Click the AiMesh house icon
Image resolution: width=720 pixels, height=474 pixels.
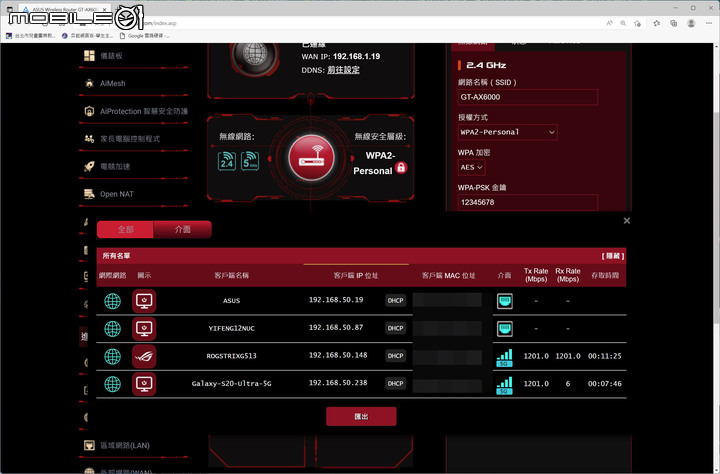tap(89, 83)
